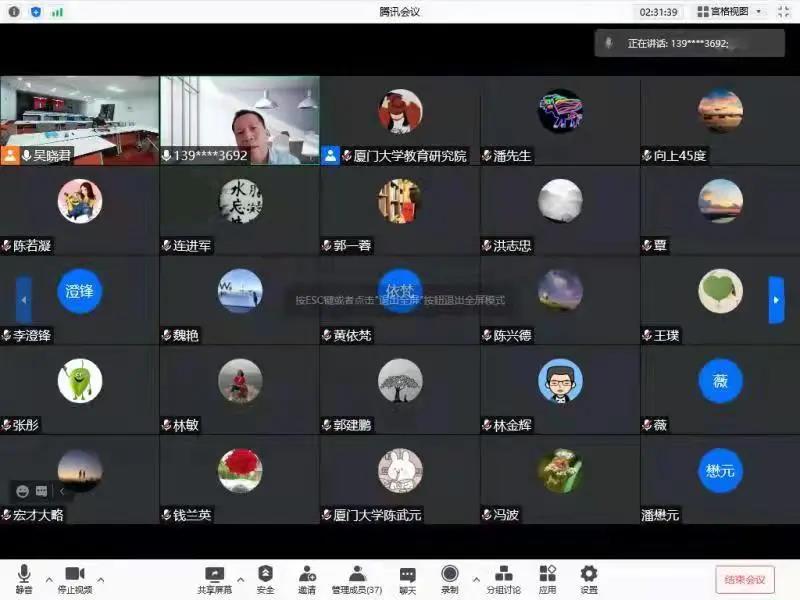Exit fullscreen using top-right icon
Viewport: 800px width, 600px height.
(783, 12)
